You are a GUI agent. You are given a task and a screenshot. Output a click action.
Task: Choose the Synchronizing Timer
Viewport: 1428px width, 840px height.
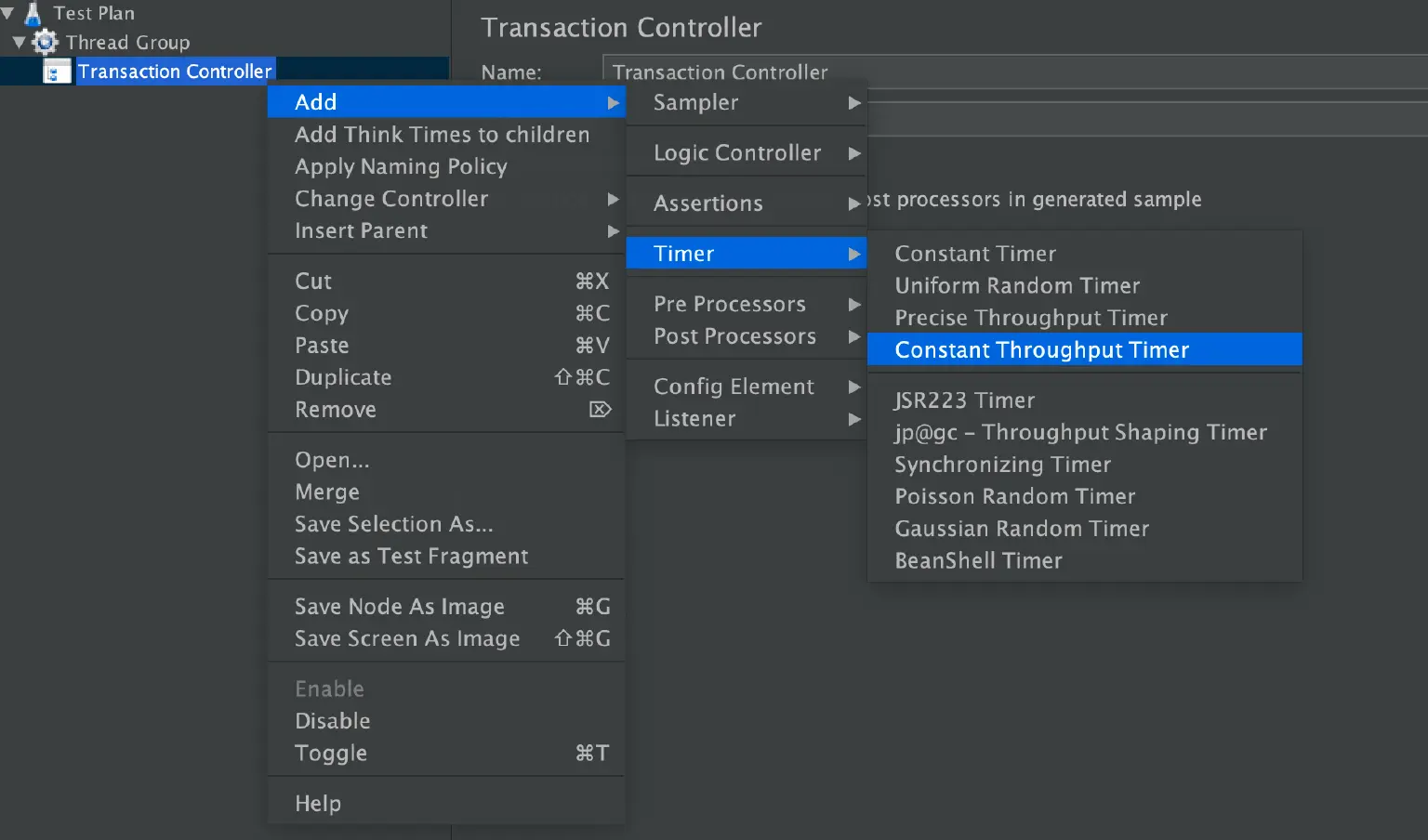(x=1002, y=465)
